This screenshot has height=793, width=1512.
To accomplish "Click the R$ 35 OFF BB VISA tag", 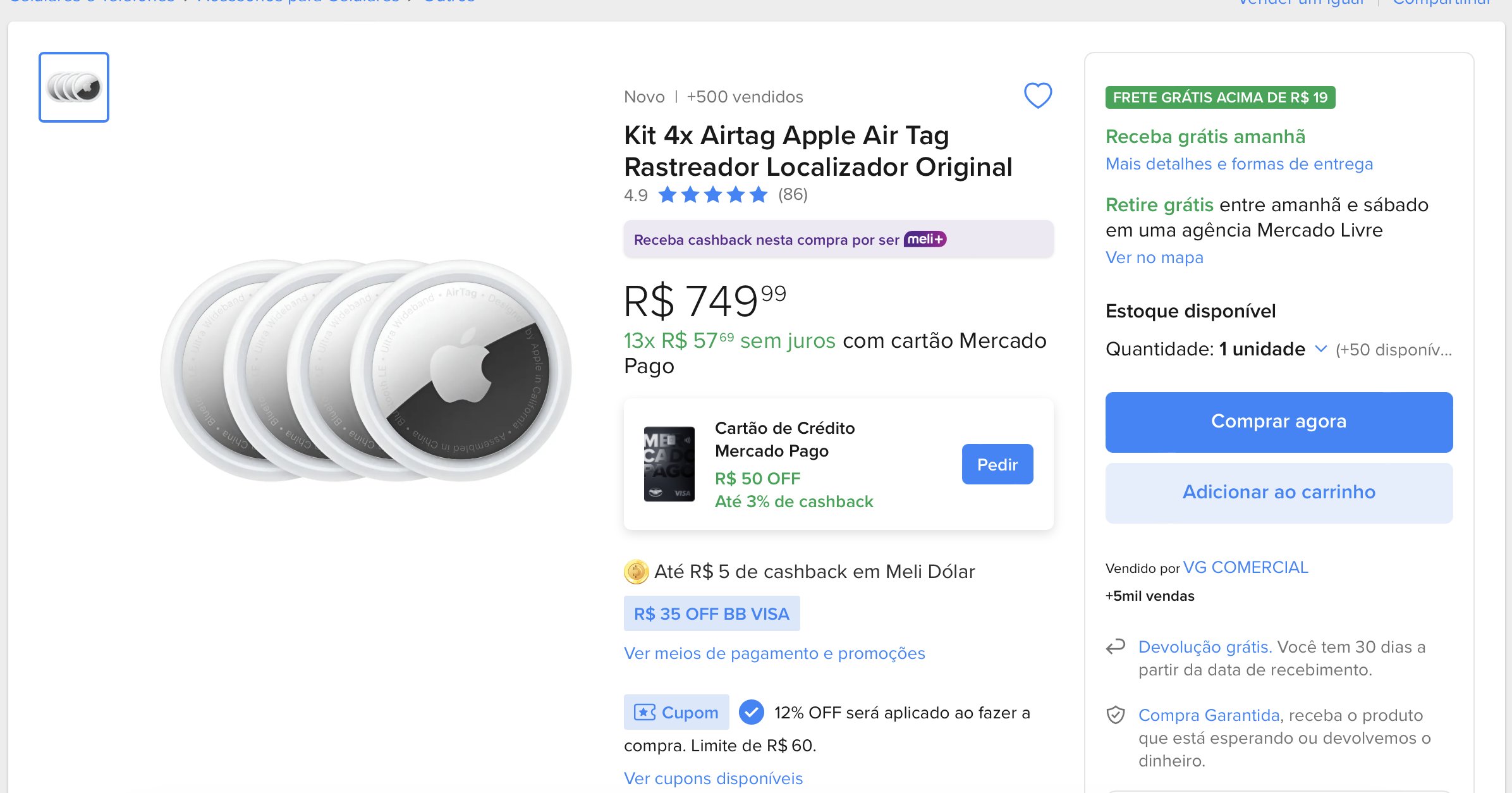I will pyautogui.click(x=712, y=614).
